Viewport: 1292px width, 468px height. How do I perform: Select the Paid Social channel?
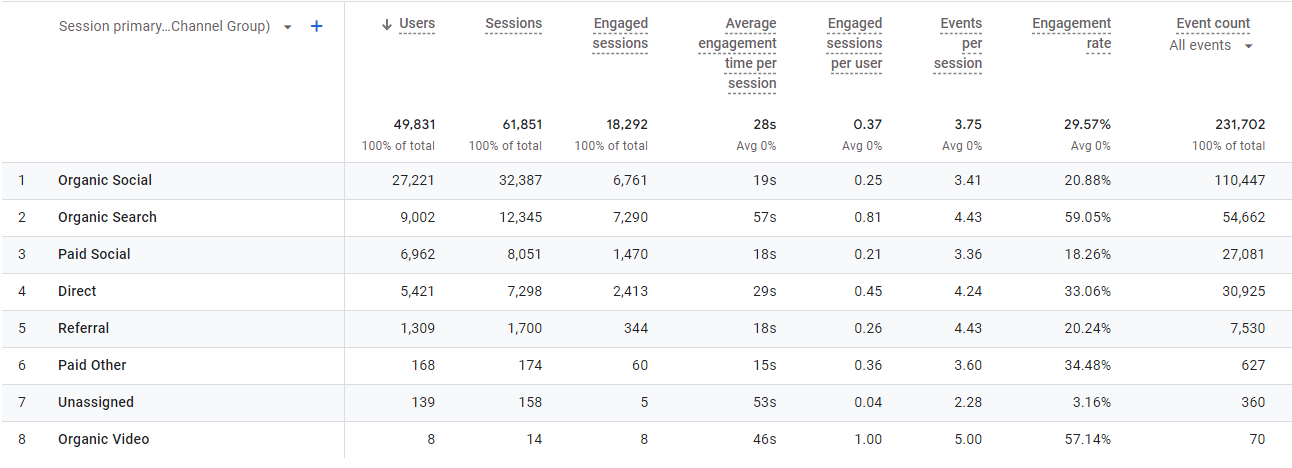tap(94, 255)
